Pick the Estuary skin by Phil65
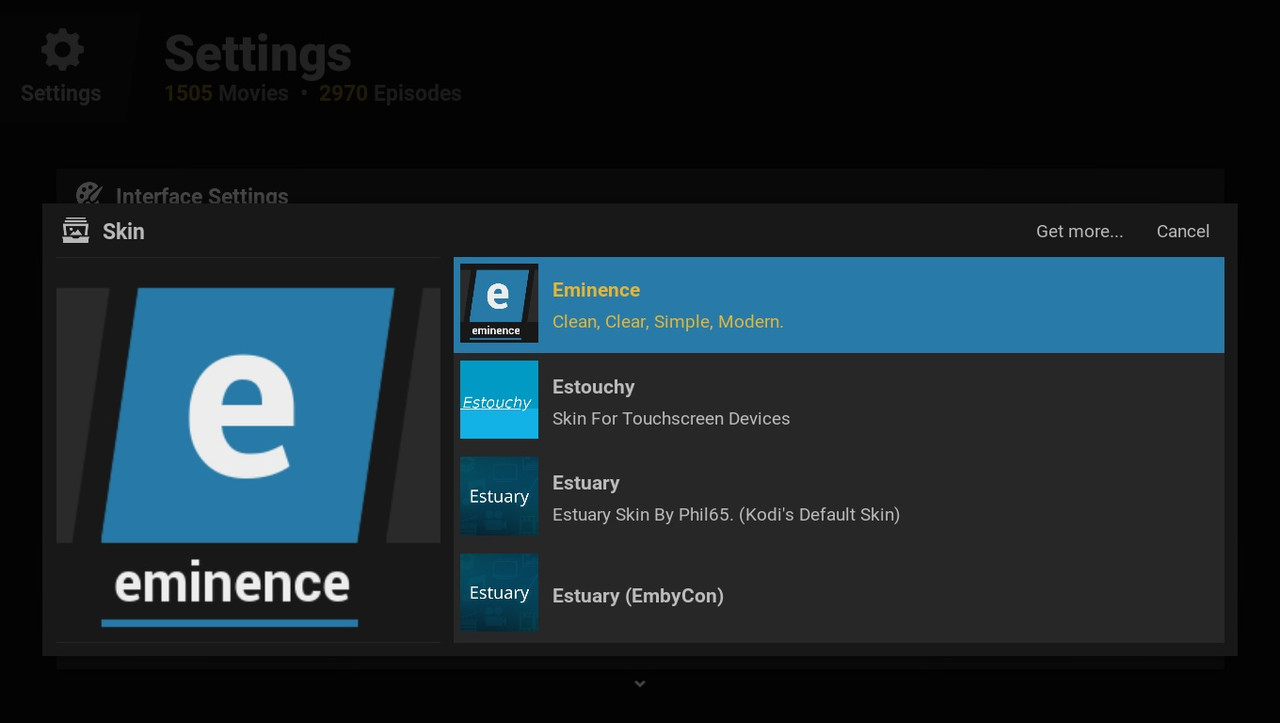This screenshot has width=1280, height=723. coord(839,497)
